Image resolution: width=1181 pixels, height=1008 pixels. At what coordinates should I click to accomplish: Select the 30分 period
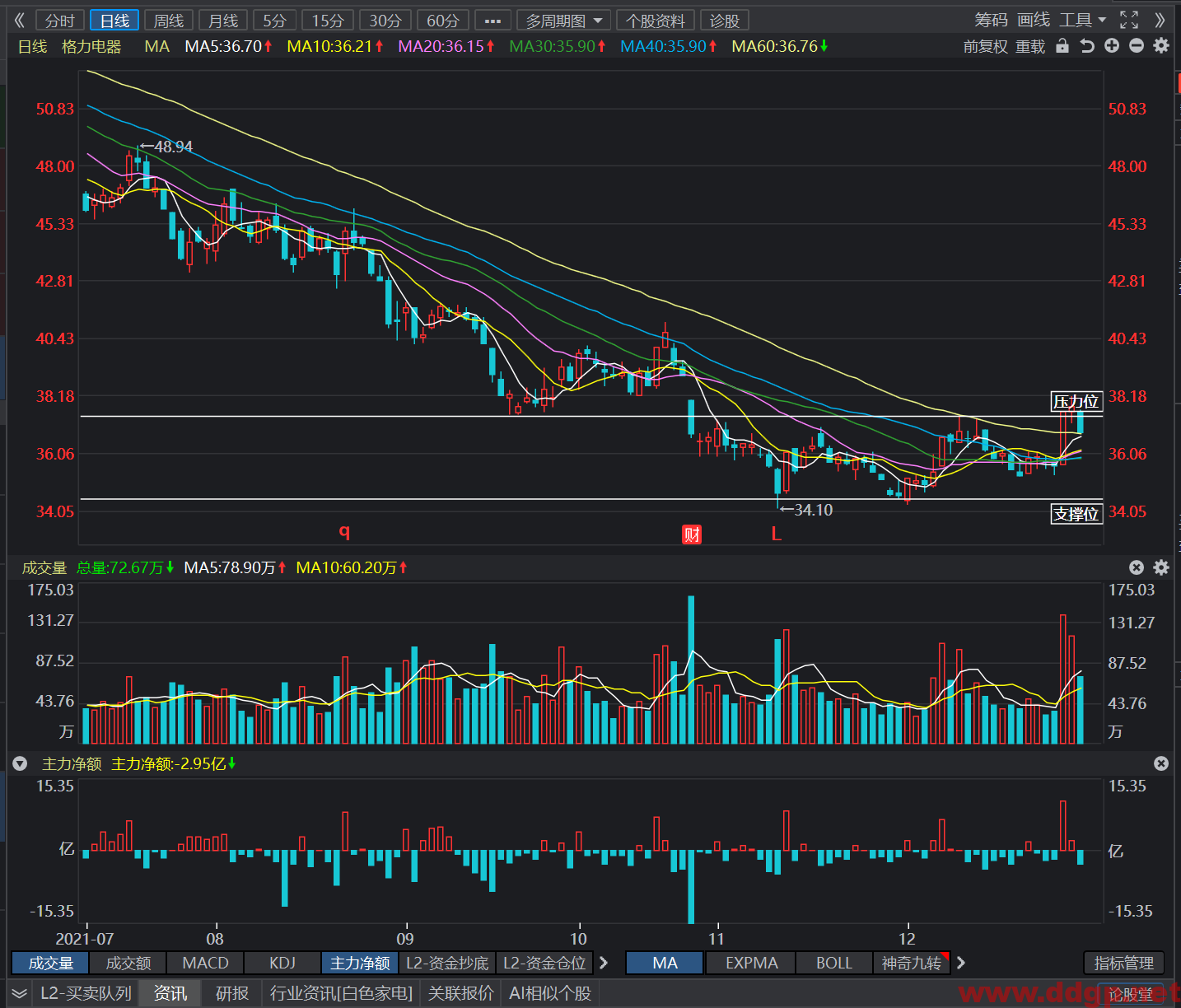[385, 21]
